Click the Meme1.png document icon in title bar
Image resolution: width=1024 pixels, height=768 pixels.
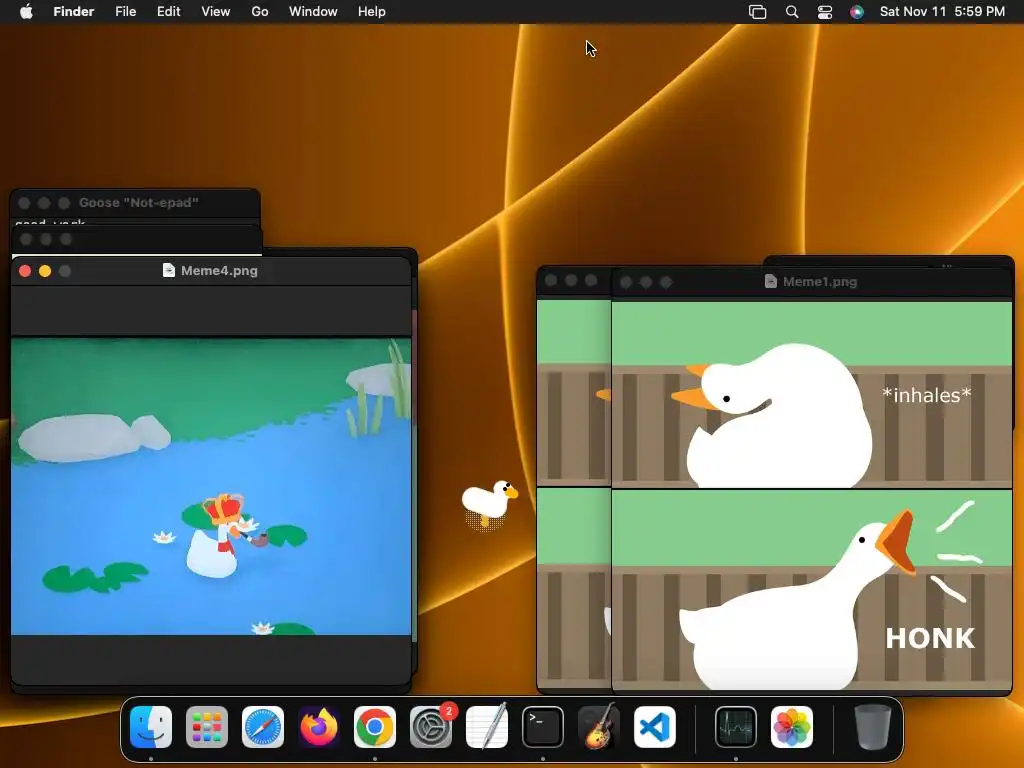pos(771,281)
